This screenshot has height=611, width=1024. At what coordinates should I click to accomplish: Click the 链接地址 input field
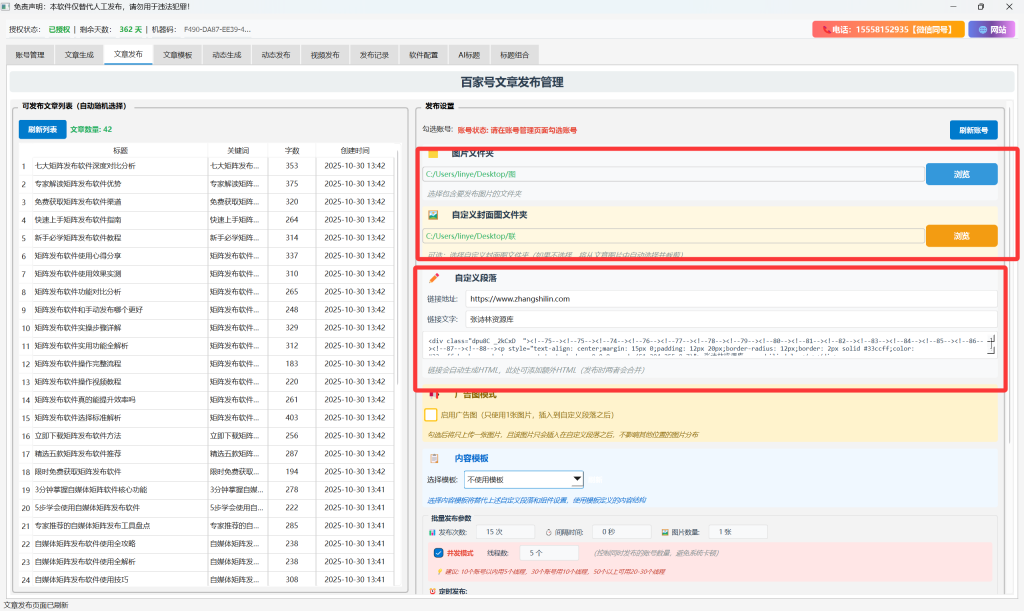point(730,299)
